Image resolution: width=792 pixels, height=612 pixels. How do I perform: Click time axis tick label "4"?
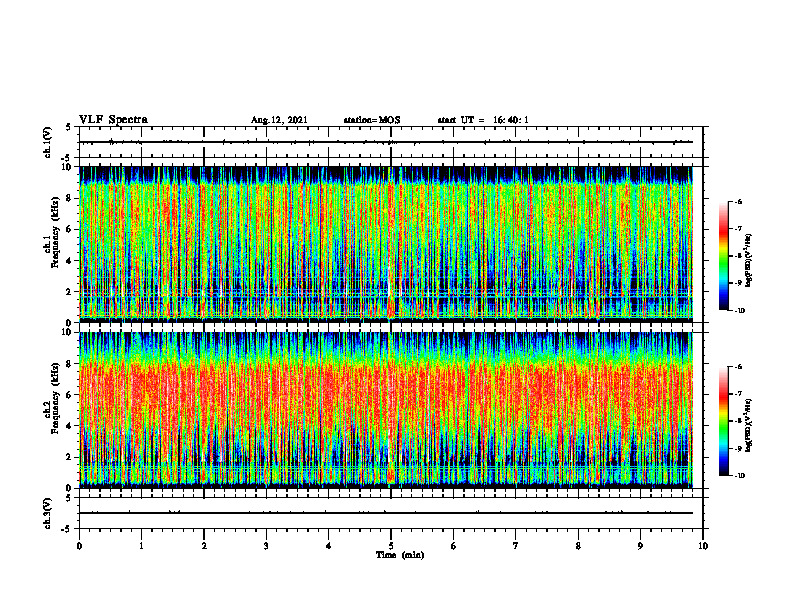coord(329,546)
